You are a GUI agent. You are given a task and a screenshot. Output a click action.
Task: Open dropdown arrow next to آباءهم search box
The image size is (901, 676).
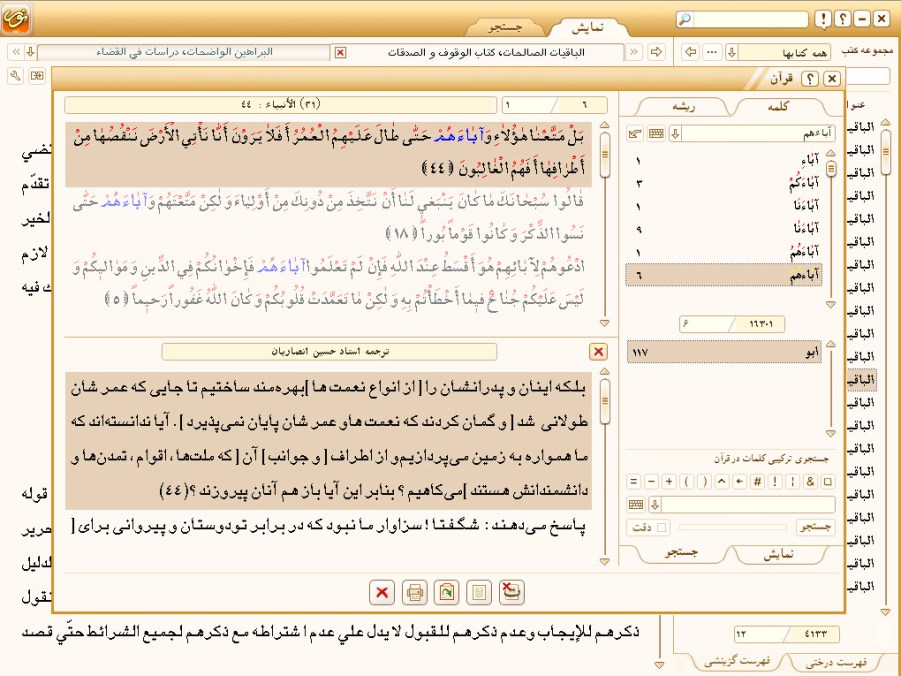(x=675, y=133)
